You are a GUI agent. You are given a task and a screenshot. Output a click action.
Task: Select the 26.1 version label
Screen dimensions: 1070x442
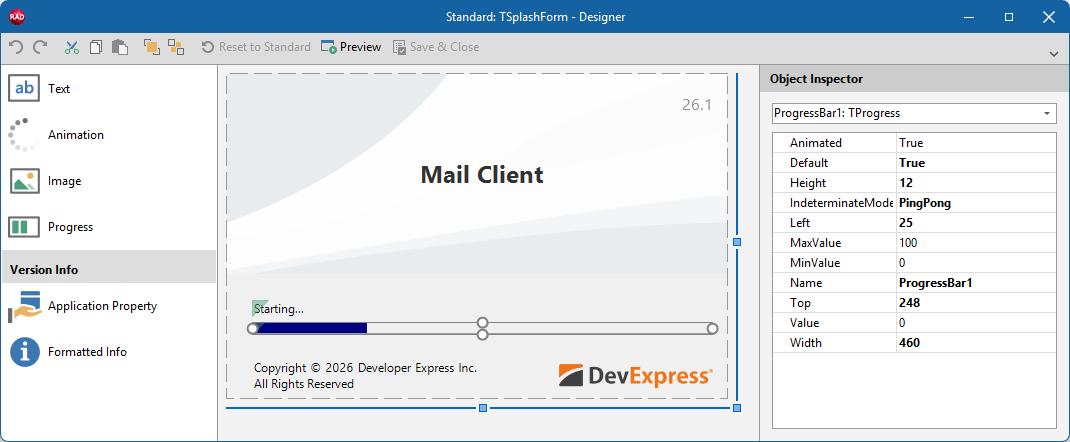(697, 105)
